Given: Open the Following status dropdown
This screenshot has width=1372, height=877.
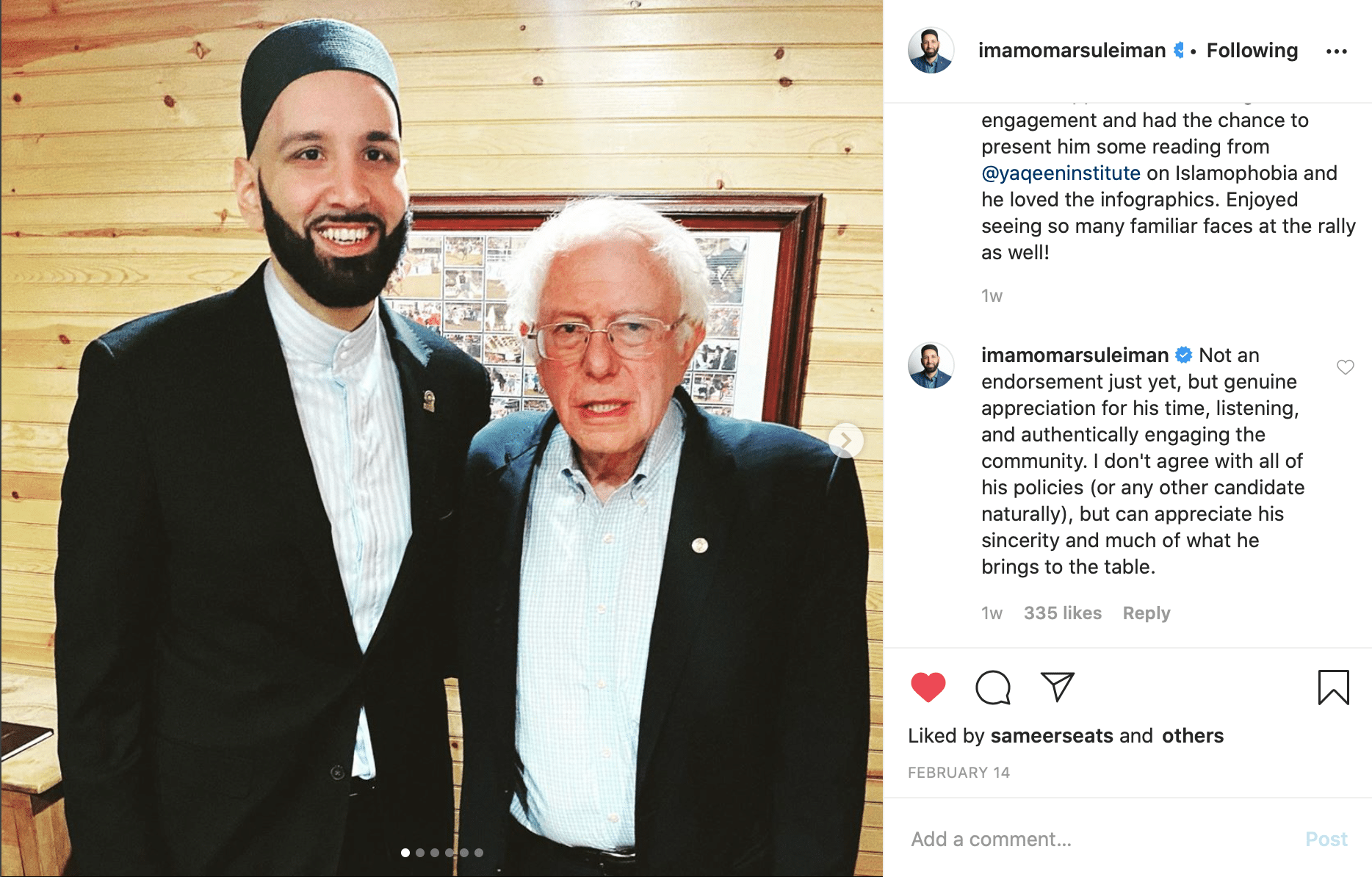Looking at the screenshot, I should (1252, 51).
